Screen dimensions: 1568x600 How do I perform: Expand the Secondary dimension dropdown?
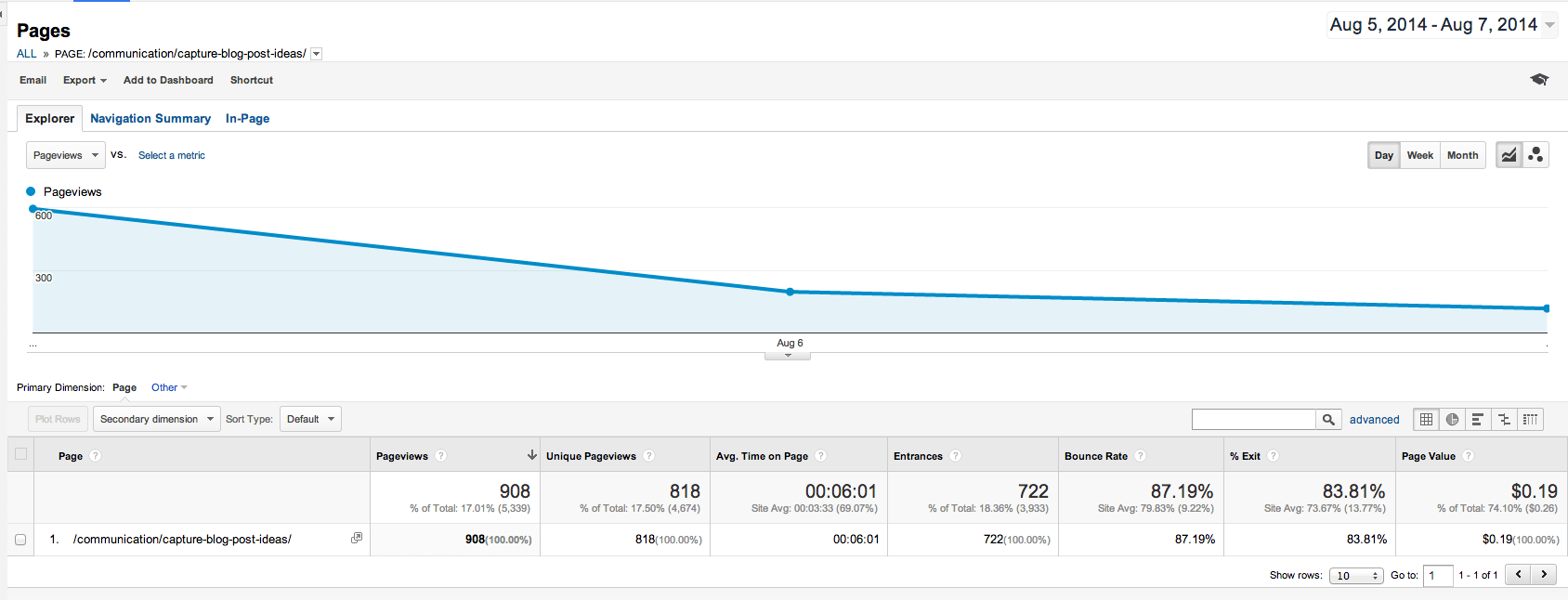pos(156,419)
